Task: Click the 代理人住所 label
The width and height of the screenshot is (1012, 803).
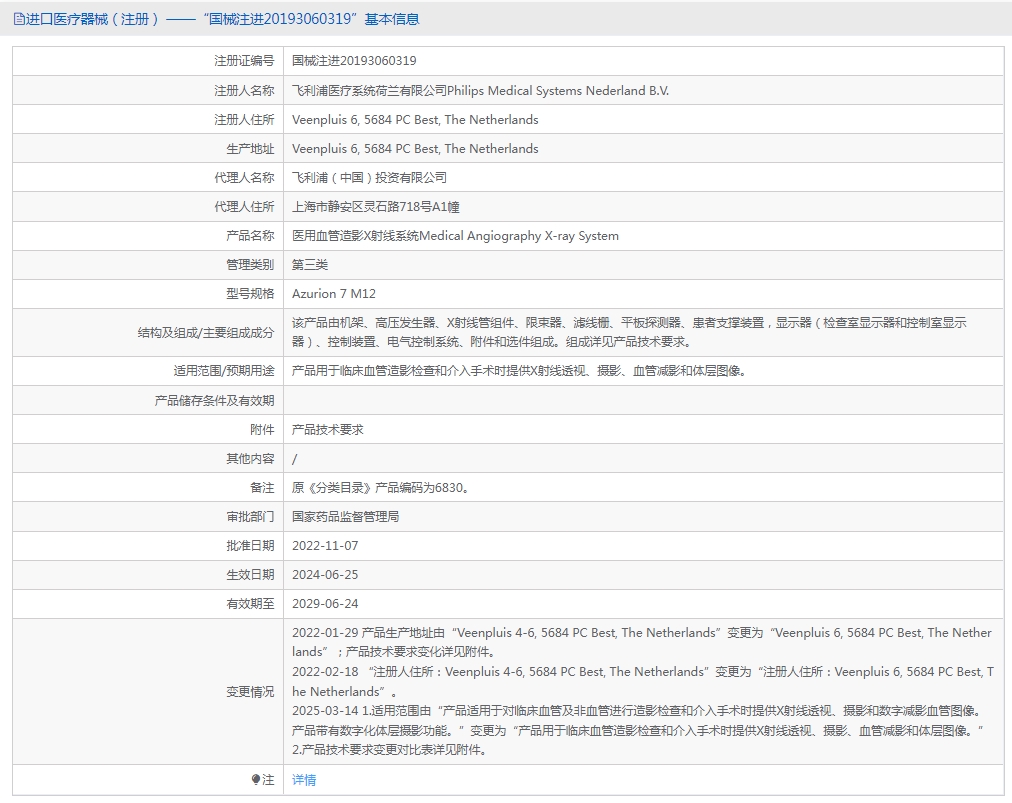Action: (244, 207)
